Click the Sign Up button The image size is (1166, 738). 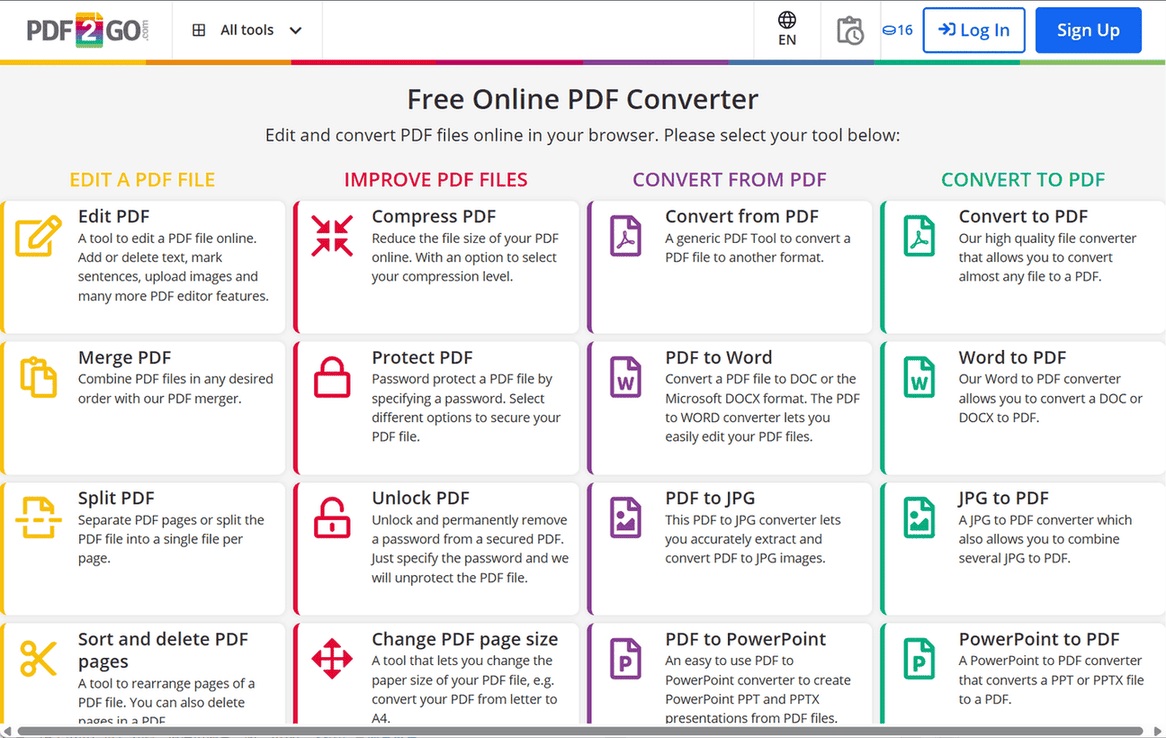1088,30
